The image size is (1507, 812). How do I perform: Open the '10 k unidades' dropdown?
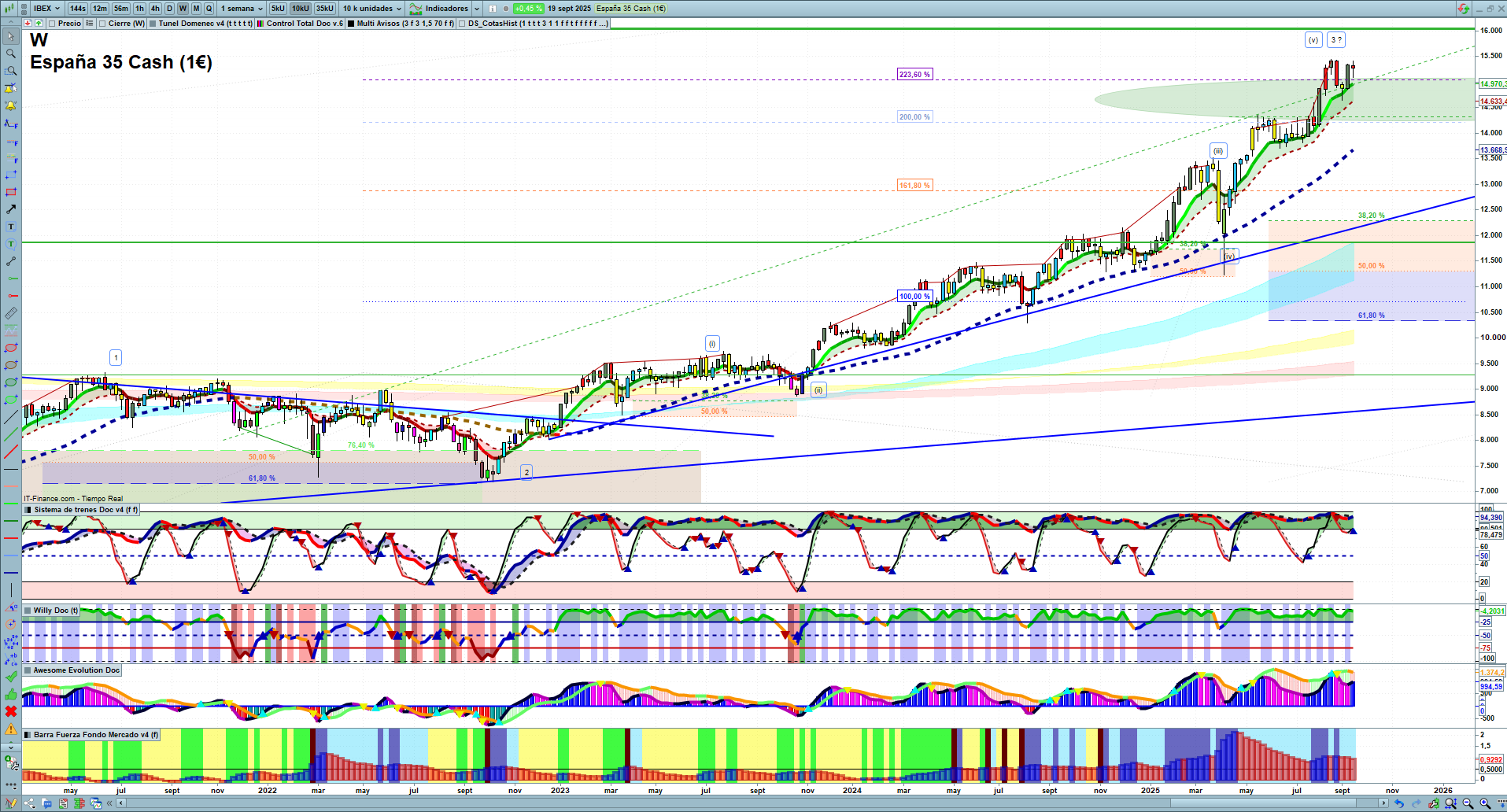pyautogui.click(x=372, y=9)
